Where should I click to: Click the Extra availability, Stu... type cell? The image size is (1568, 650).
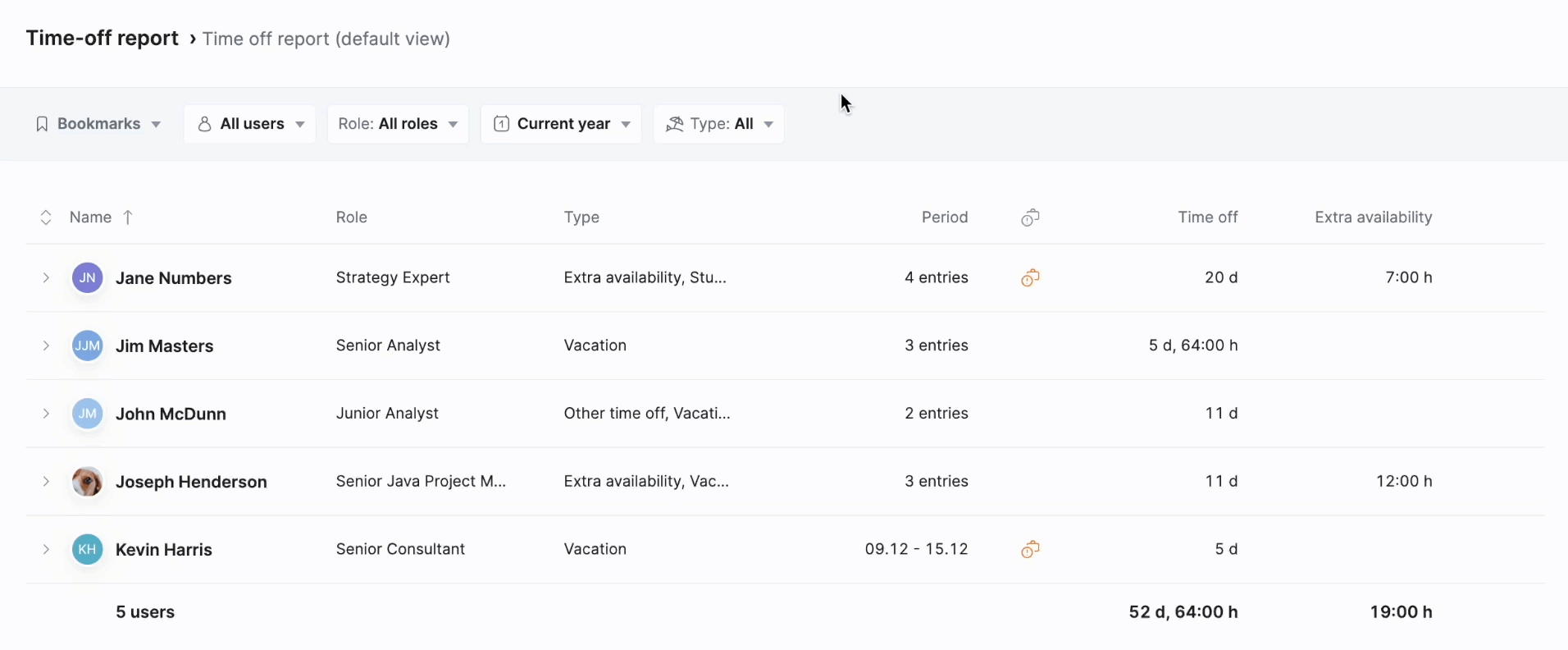[645, 278]
